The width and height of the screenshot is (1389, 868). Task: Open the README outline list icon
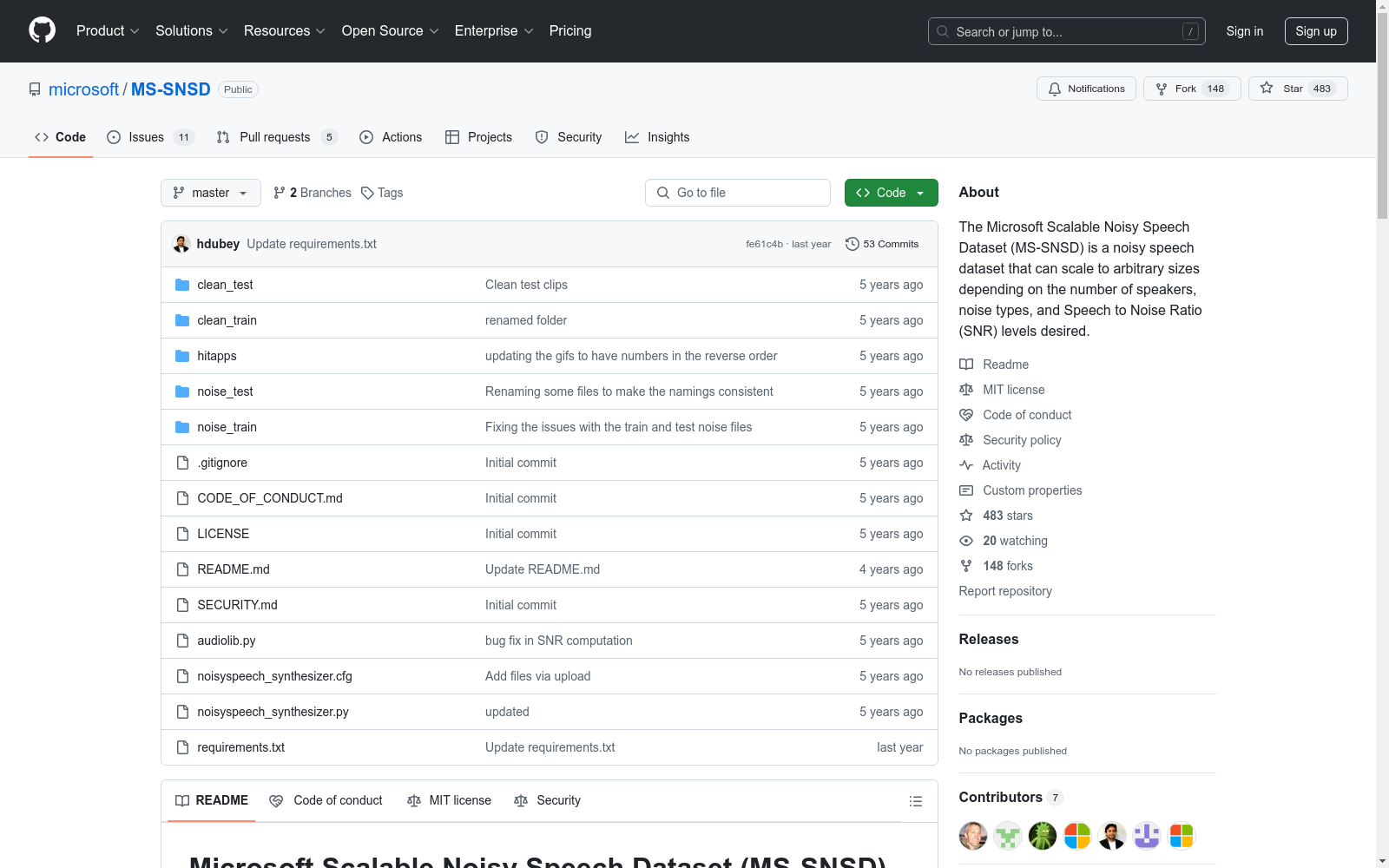click(916, 801)
